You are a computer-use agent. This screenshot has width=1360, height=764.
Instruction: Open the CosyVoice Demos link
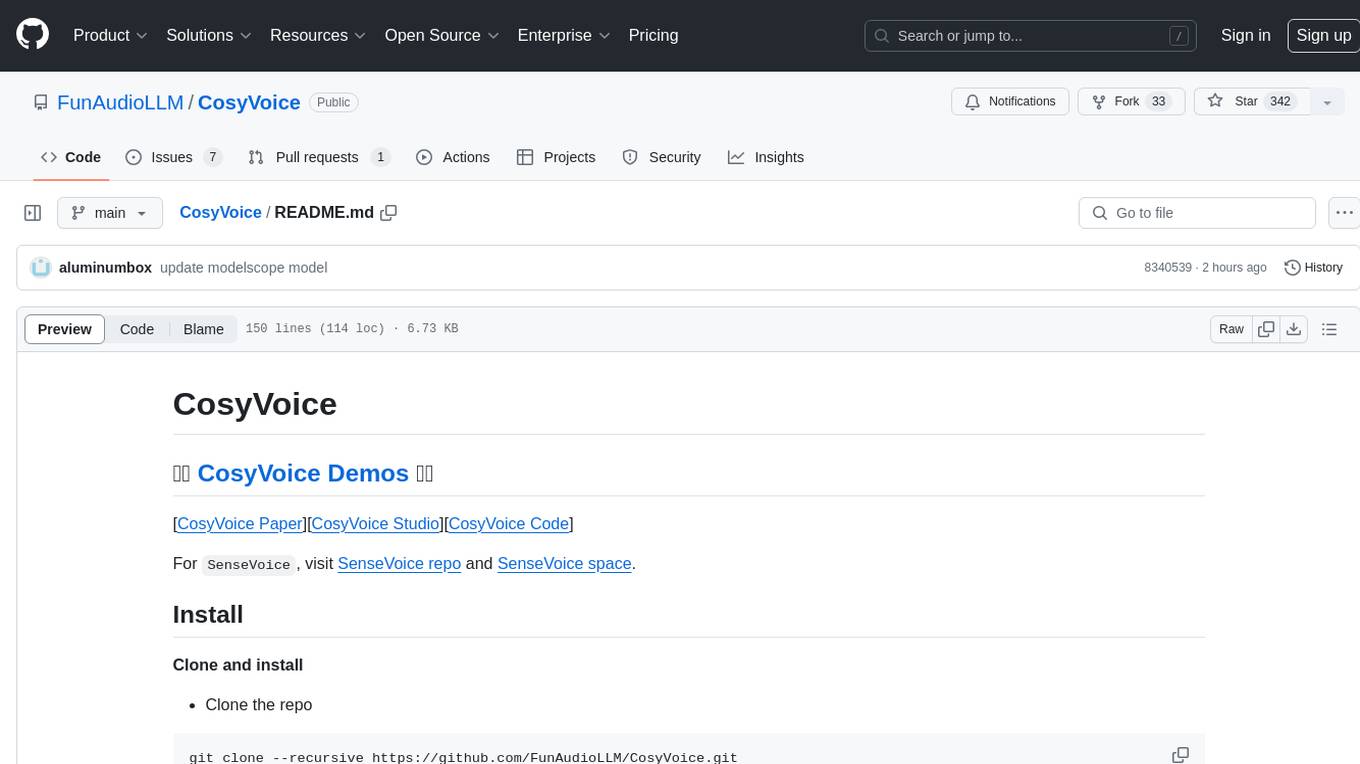(x=303, y=473)
